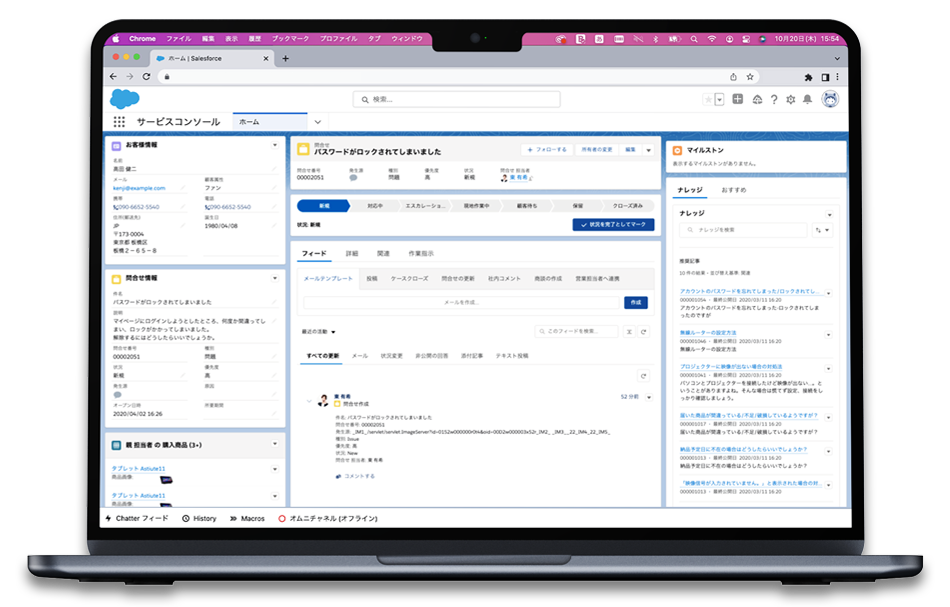This screenshot has height=607, width=950.
Task: Click the 編集 button on the case
Action: click(x=631, y=150)
